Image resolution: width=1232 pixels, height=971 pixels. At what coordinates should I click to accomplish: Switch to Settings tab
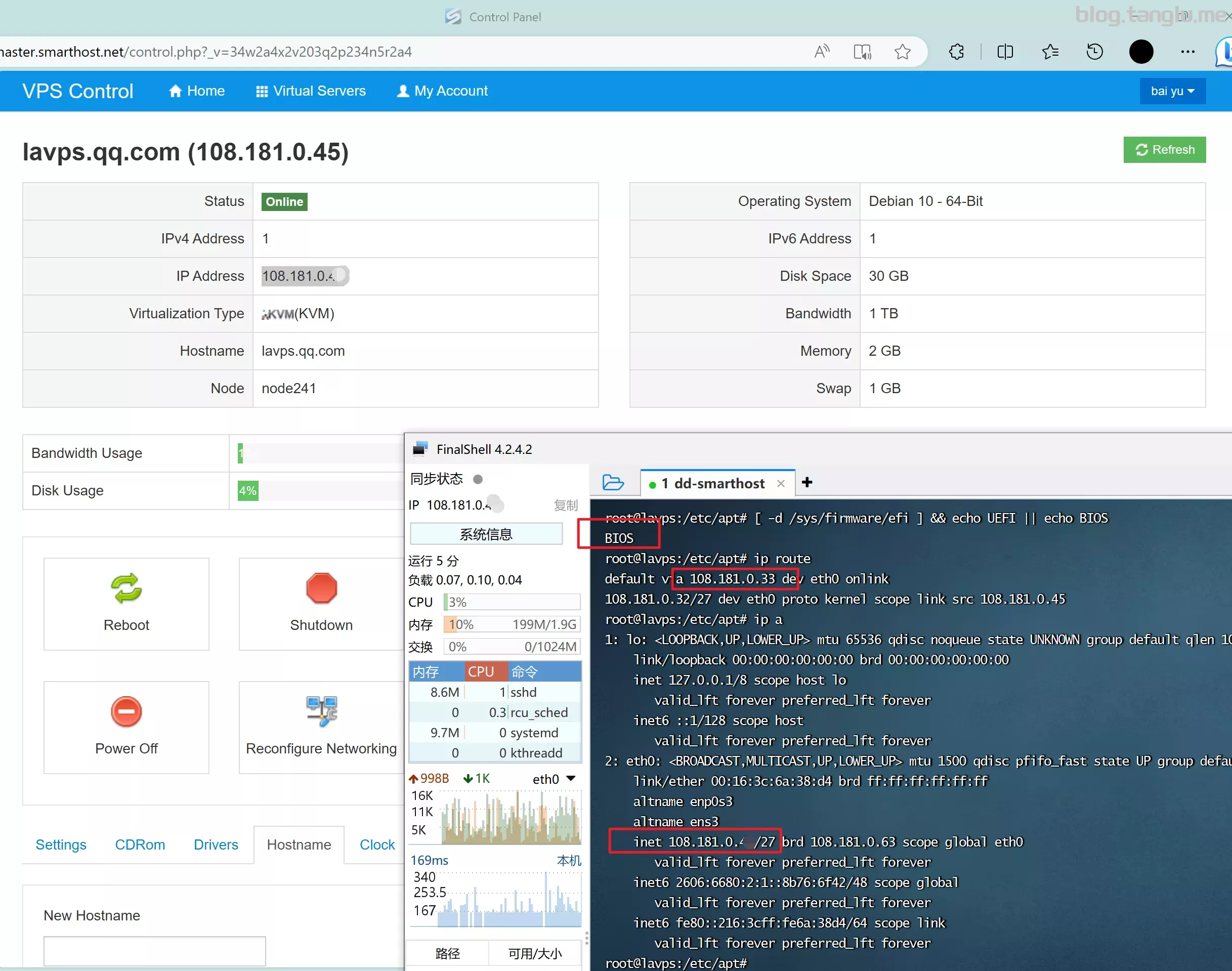pos(61,845)
